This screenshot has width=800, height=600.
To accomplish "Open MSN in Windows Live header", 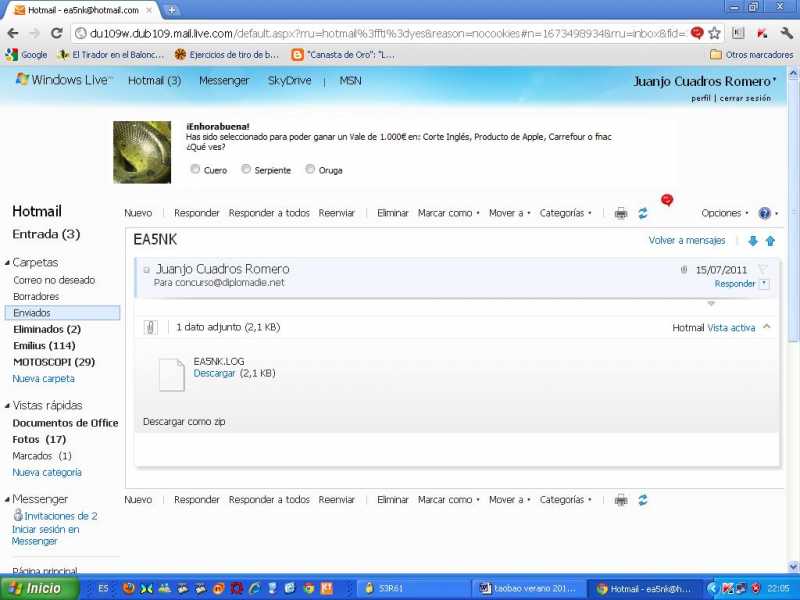I will [351, 81].
